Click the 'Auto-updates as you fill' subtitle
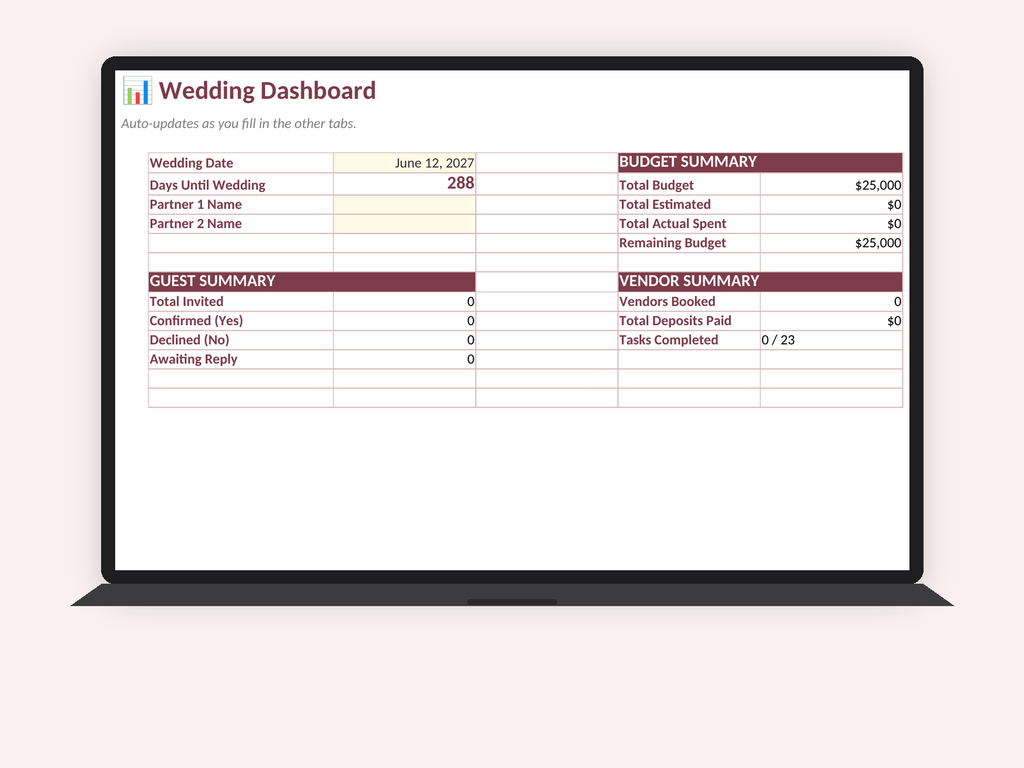The width and height of the screenshot is (1024, 768). coord(238,123)
